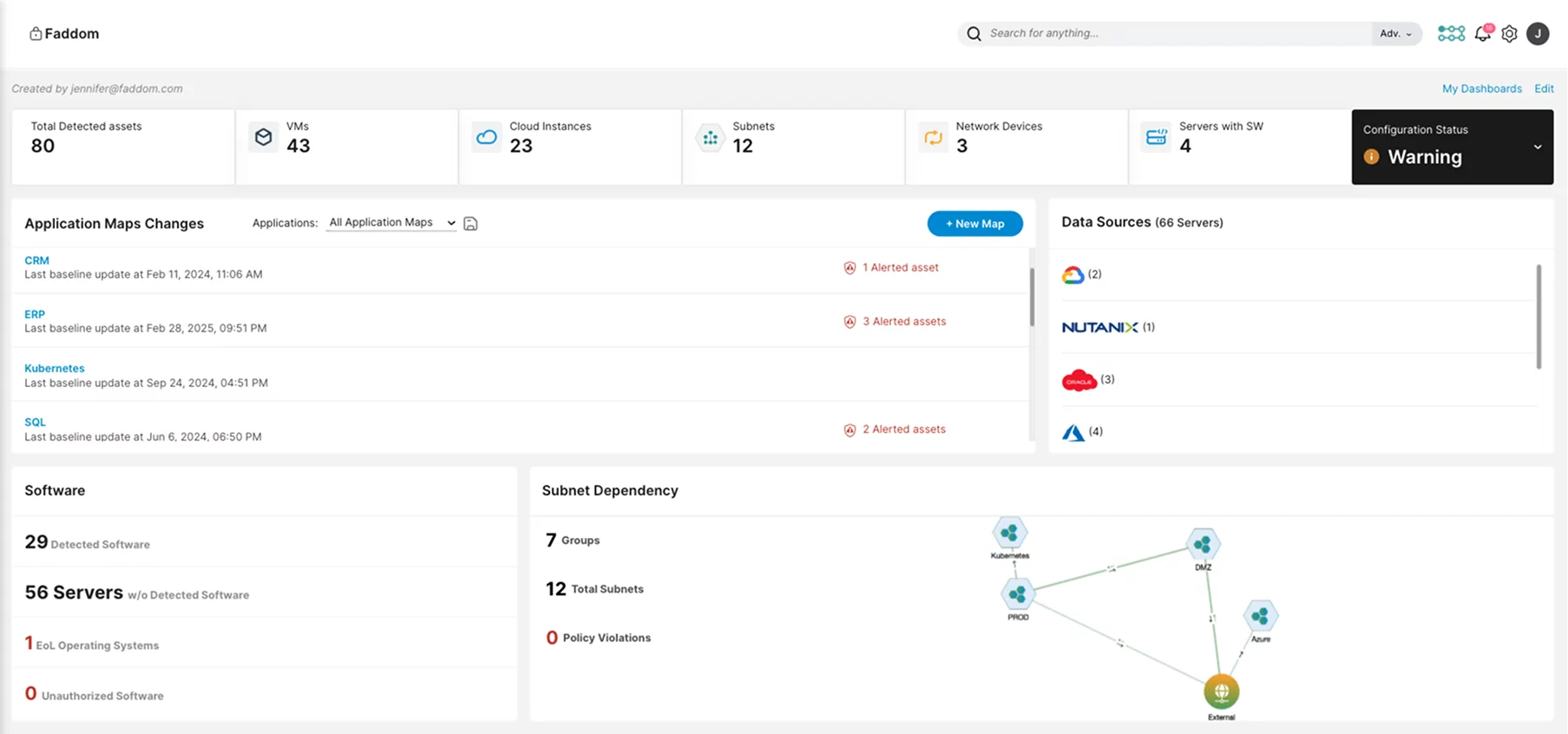Screen dimensions: 1568x734
Task: Select the Google Cloud data source icon
Action: click(1073, 275)
